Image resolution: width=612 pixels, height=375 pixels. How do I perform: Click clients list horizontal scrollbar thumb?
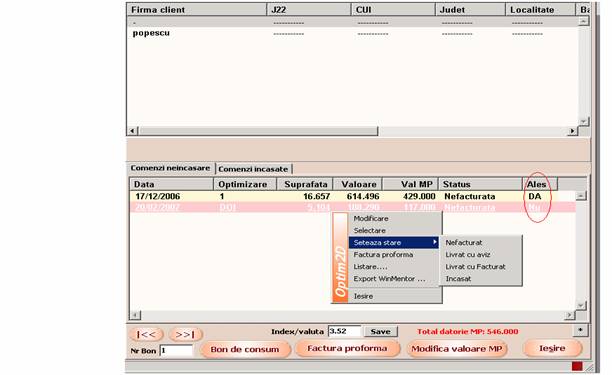tap(259, 131)
